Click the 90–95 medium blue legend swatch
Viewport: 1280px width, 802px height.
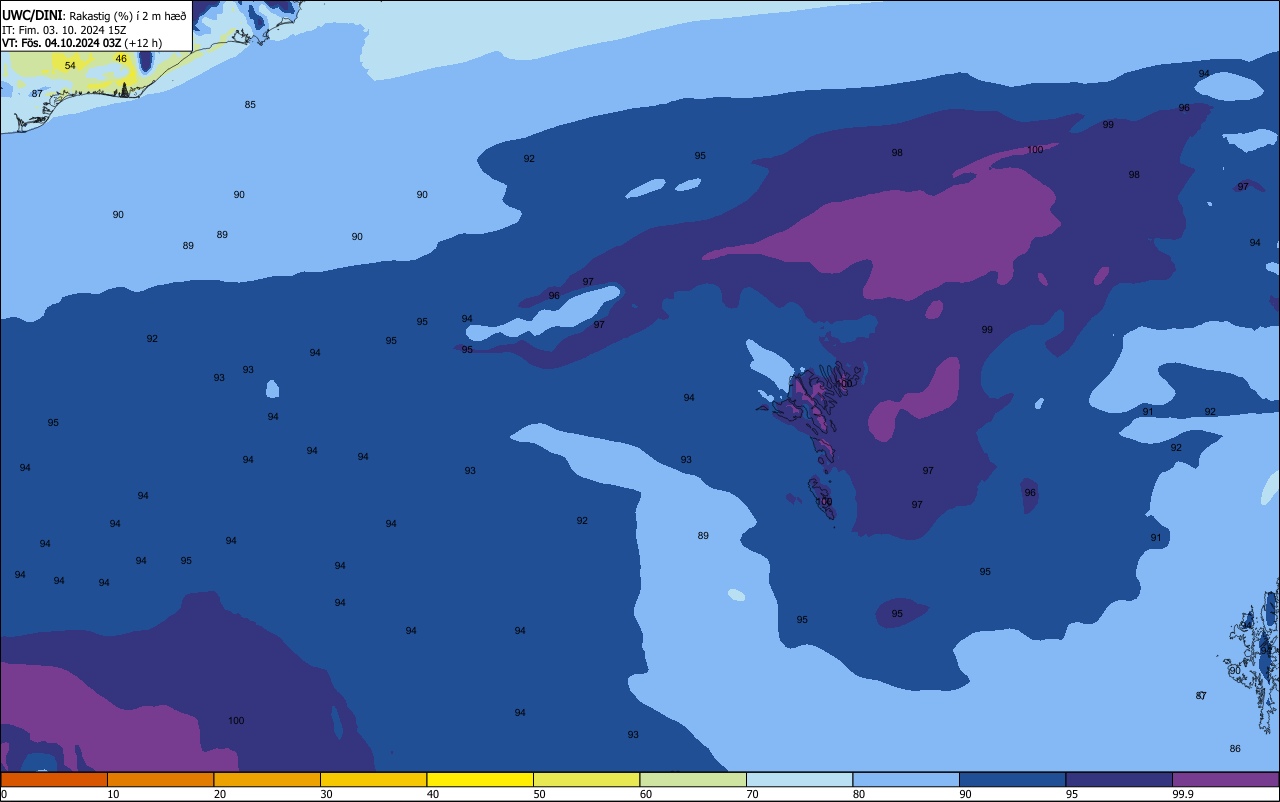1012,779
